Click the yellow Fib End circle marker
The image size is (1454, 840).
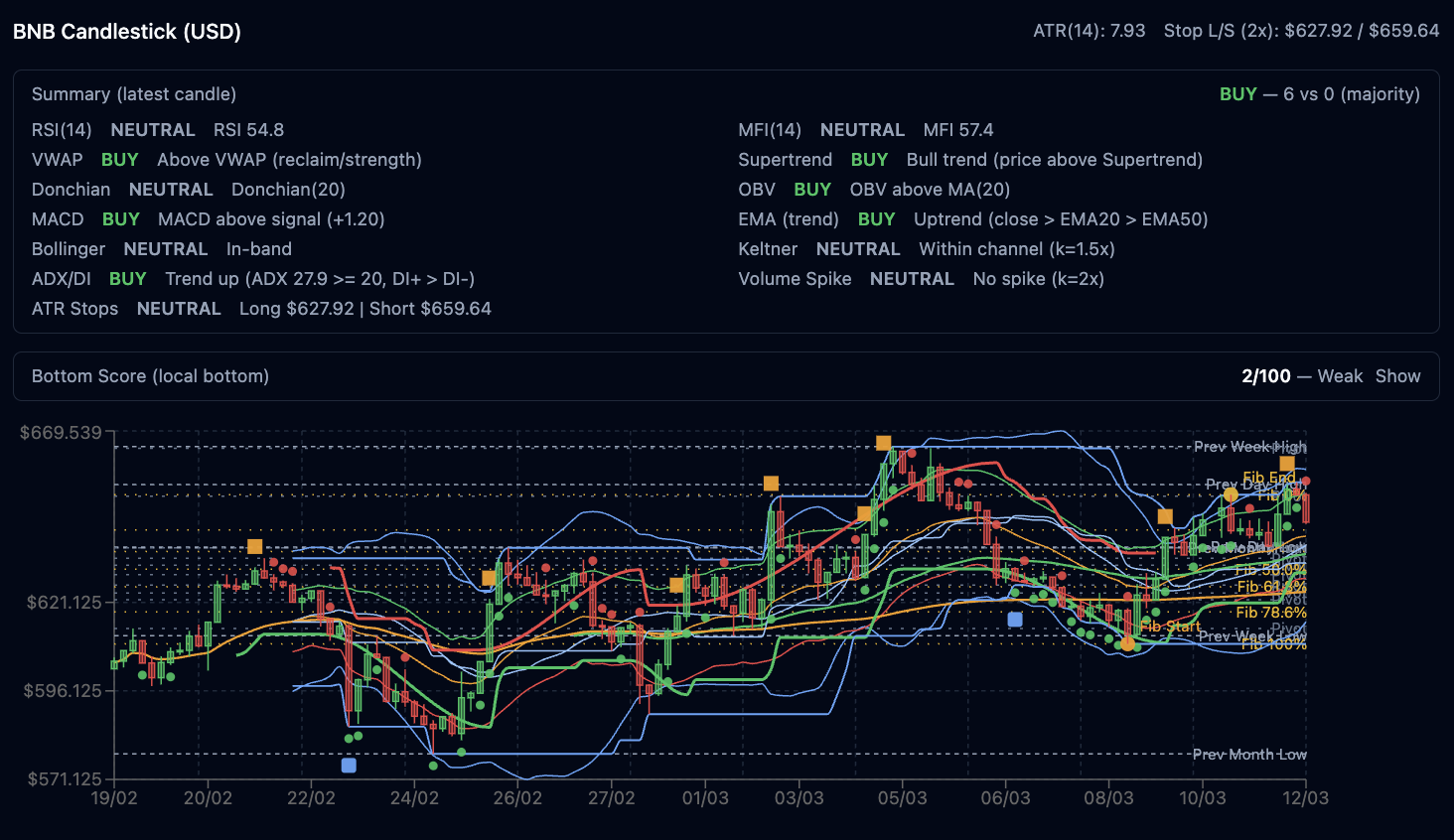click(1231, 494)
